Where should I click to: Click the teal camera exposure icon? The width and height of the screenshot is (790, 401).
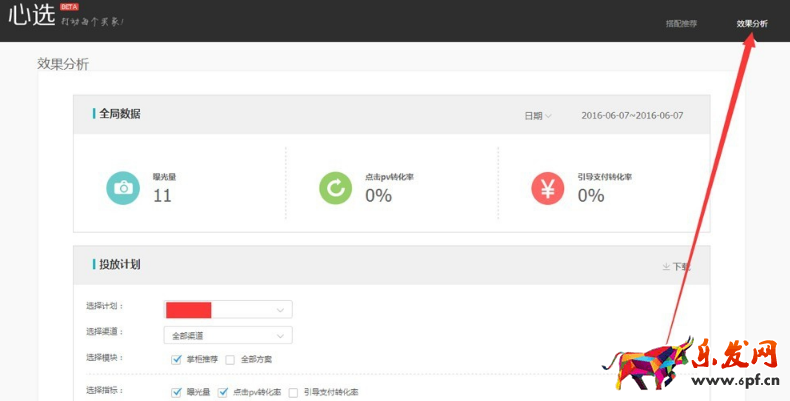point(123,188)
